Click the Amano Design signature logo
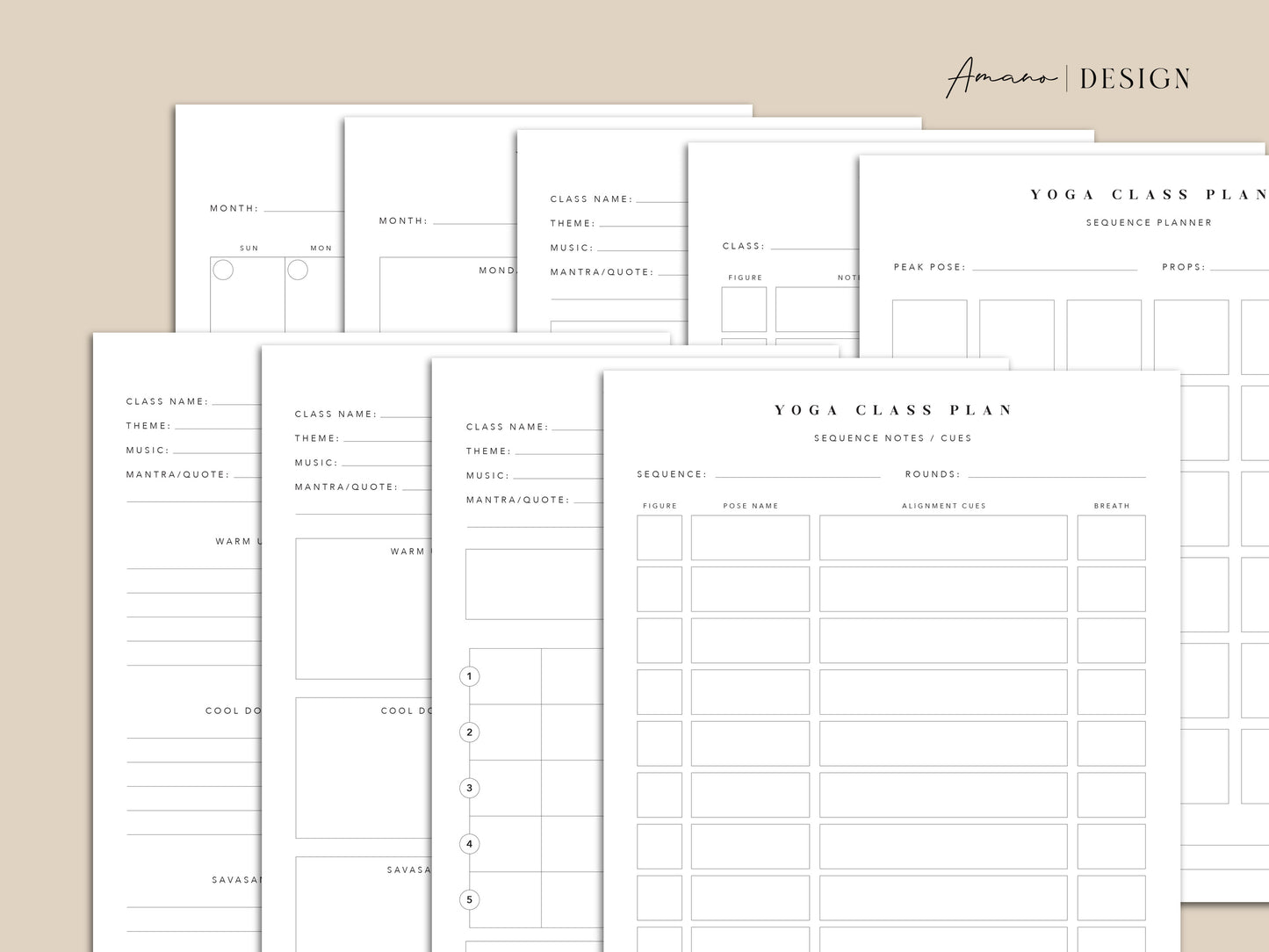Viewport: 1269px width, 952px height. 1067,79
